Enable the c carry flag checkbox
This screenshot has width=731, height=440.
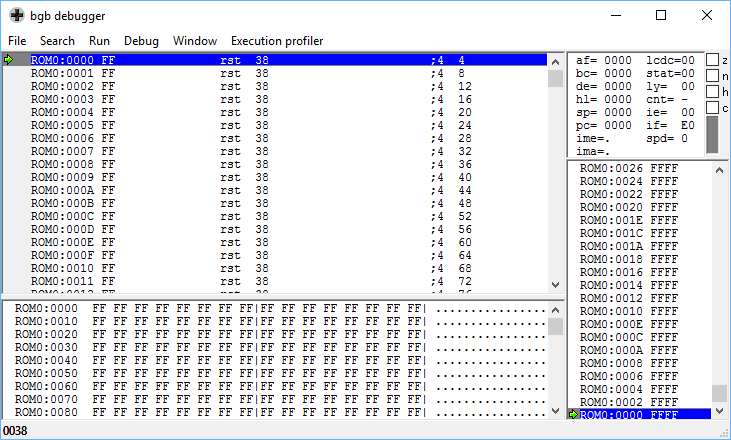712,108
